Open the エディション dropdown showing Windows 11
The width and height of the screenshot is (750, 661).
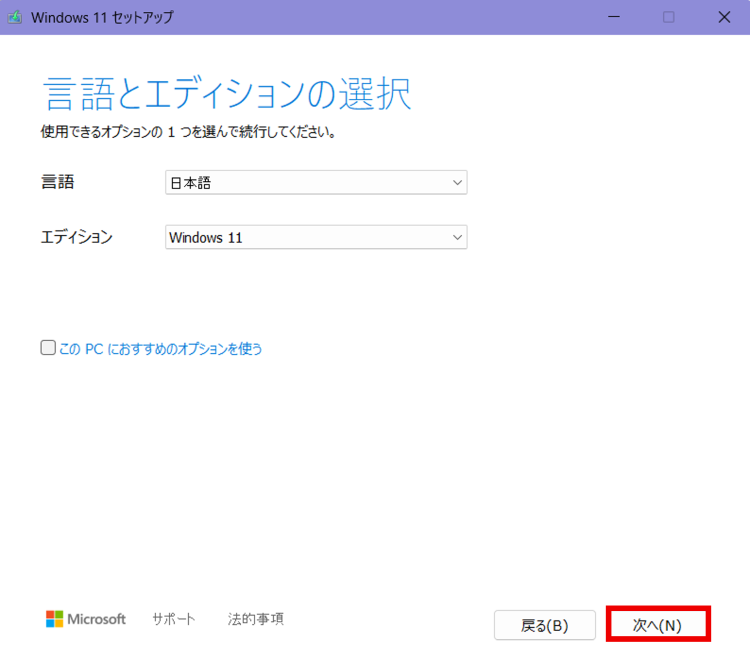tap(316, 237)
